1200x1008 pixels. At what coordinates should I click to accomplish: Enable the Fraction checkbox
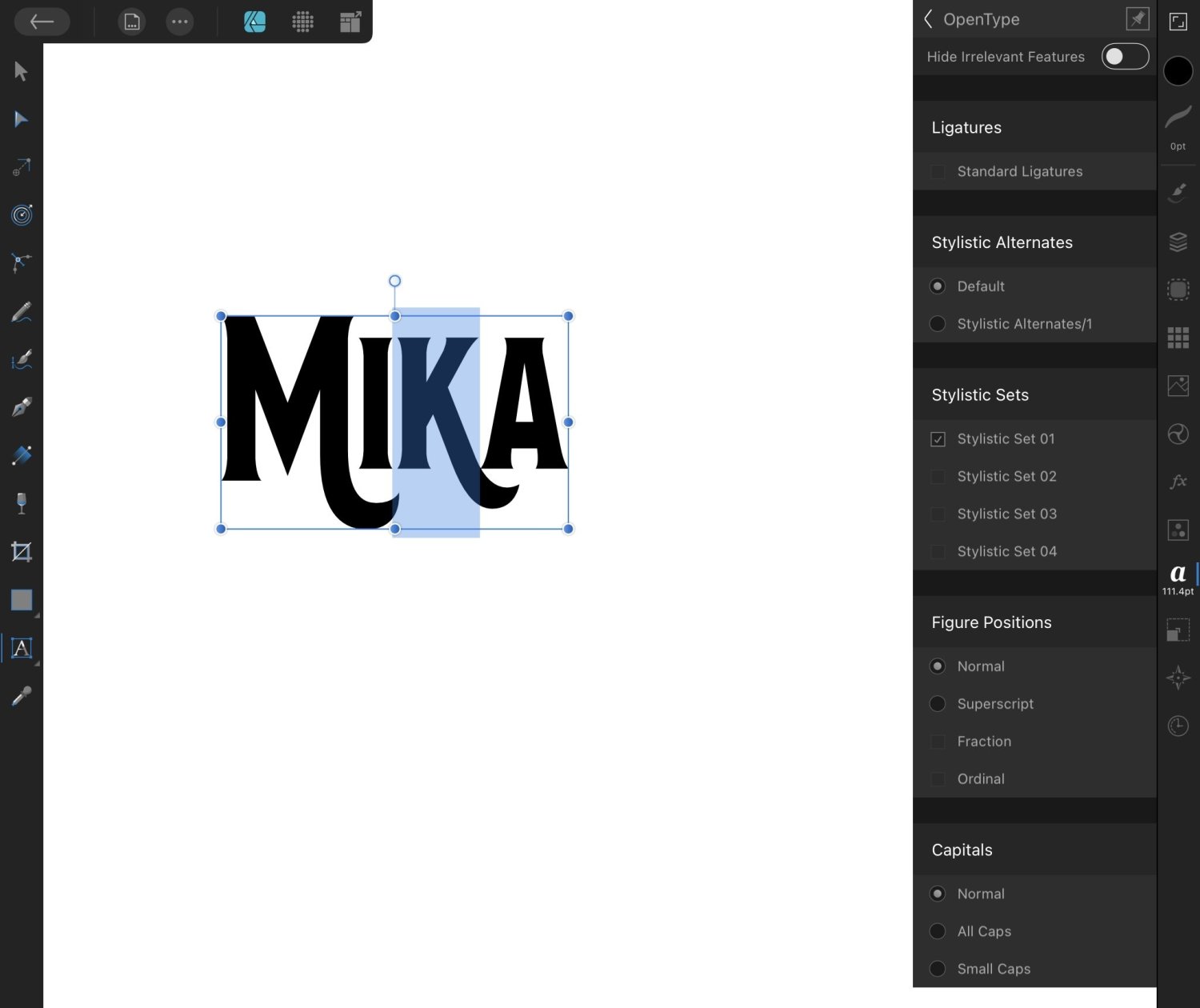tap(938, 742)
